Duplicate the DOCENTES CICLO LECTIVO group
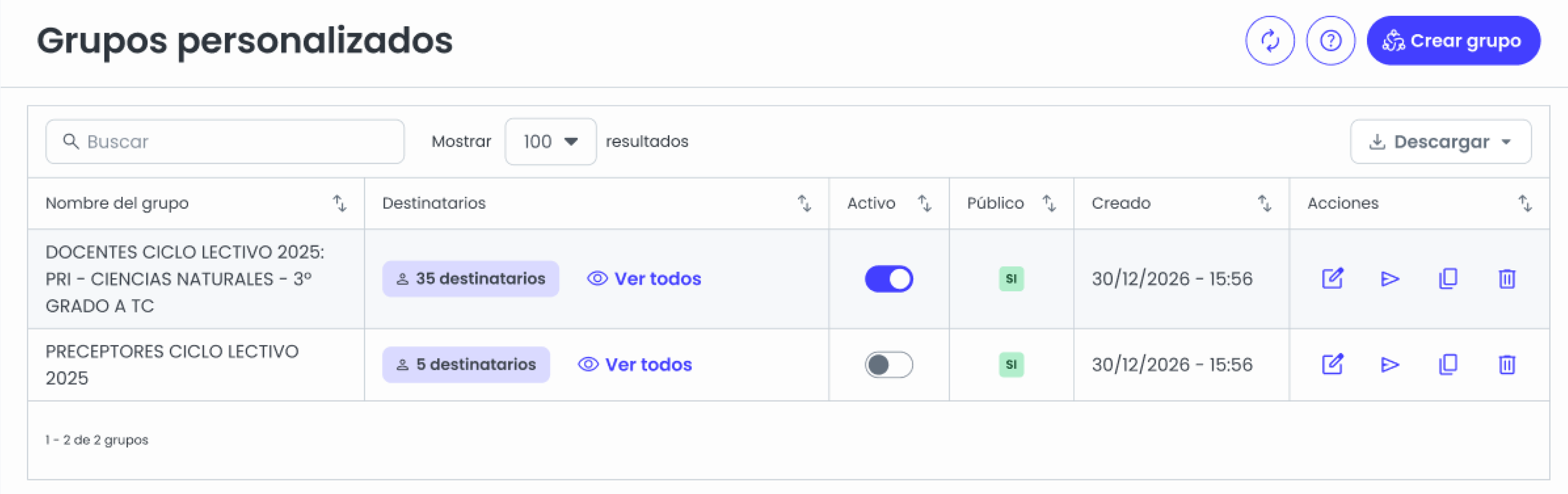Viewport: 1568px width, 494px height. (1448, 279)
